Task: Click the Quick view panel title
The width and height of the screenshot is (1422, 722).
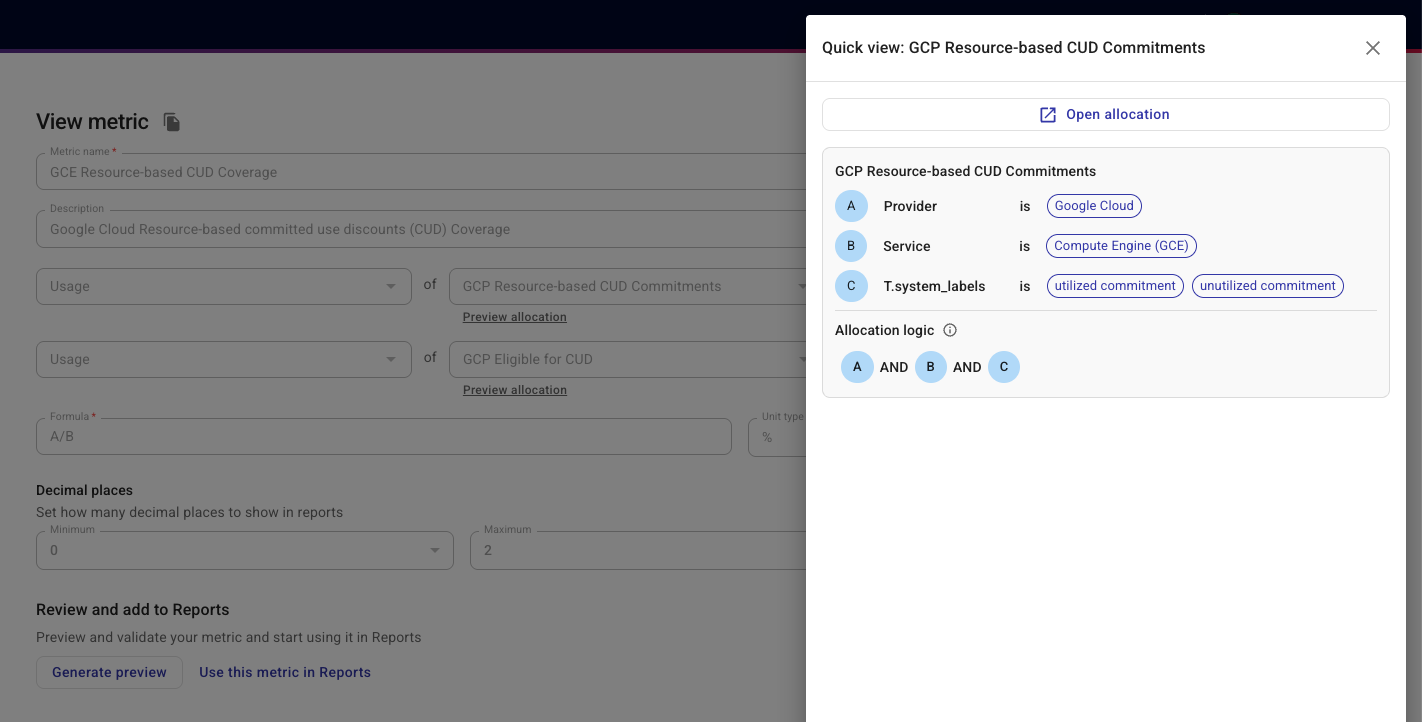Action: point(1014,48)
